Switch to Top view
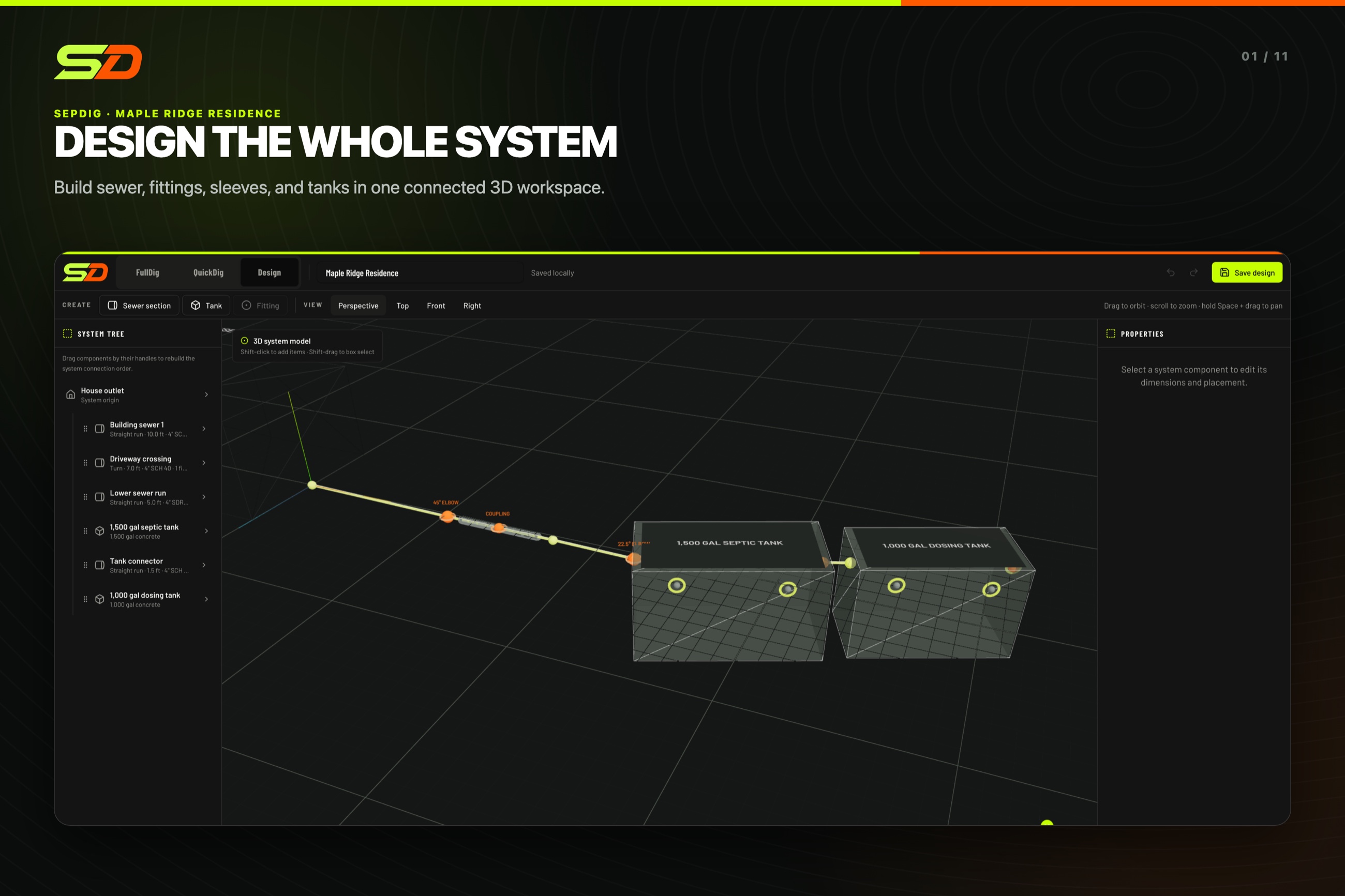The width and height of the screenshot is (1345, 896). (403, 306)
